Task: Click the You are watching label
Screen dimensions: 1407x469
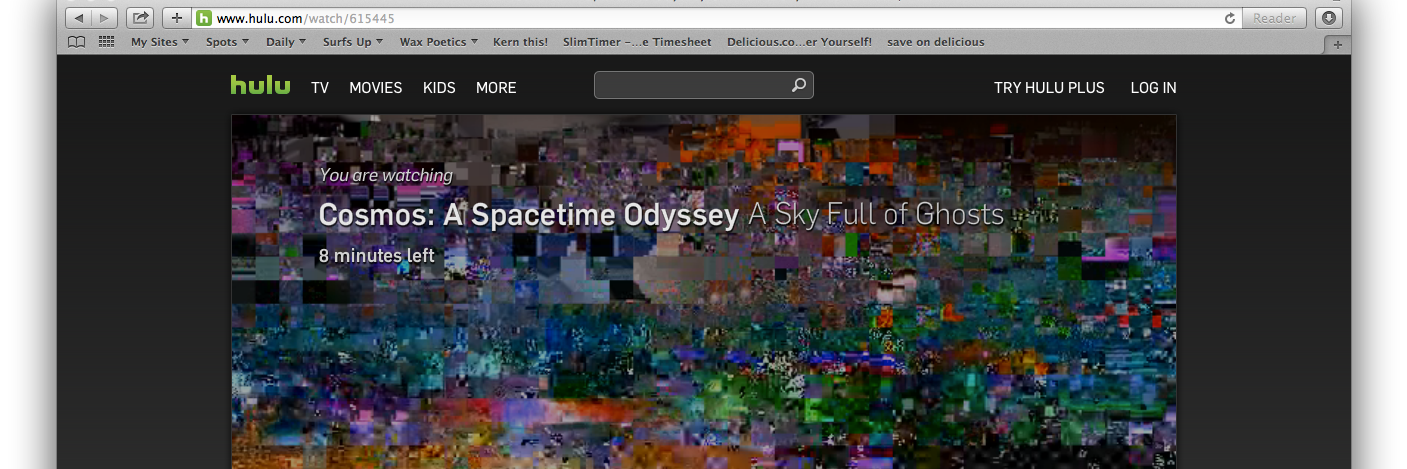Action: click(386, 175)
